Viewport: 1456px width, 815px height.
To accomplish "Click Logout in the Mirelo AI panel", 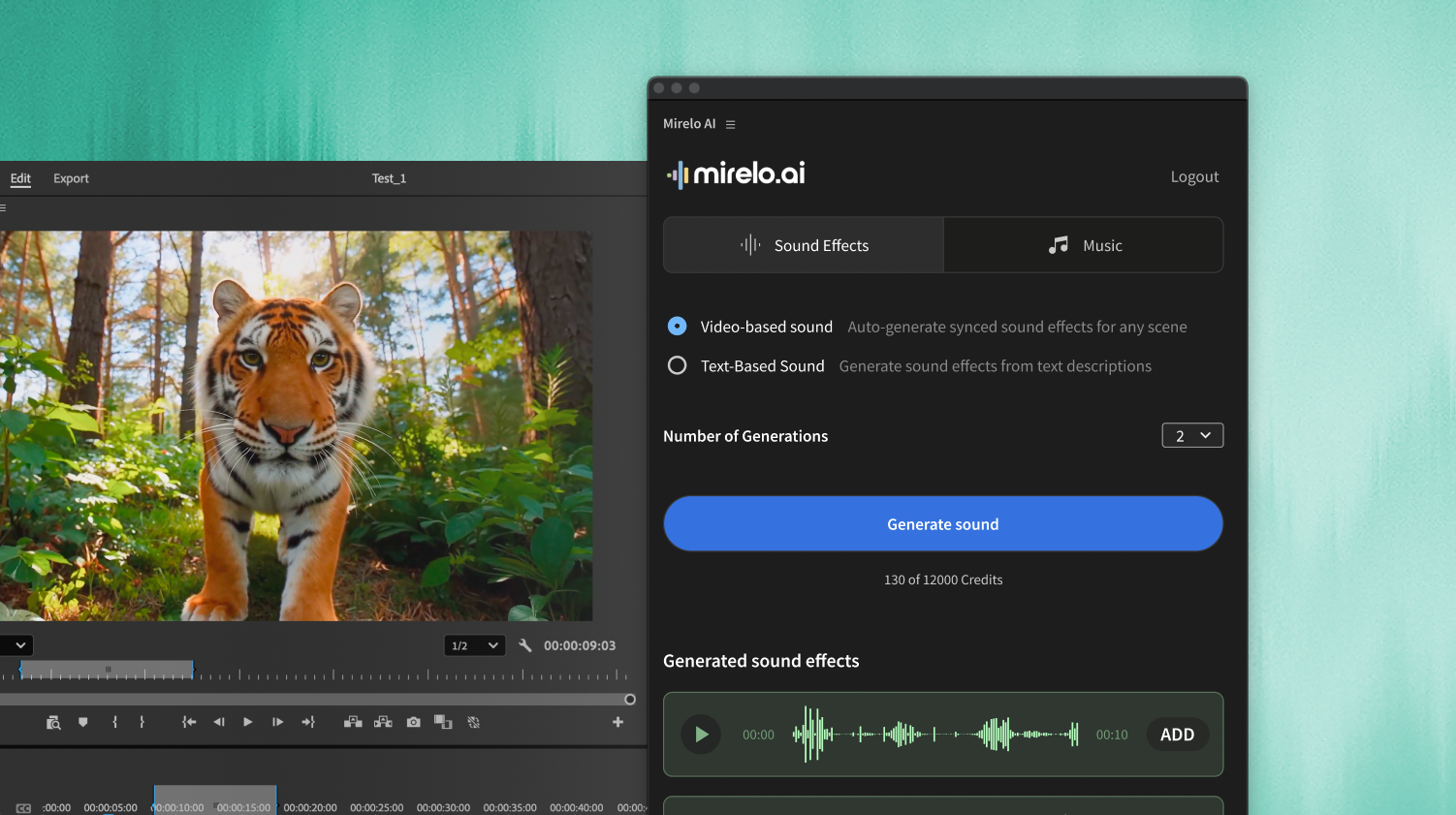I will [1194, 176].
